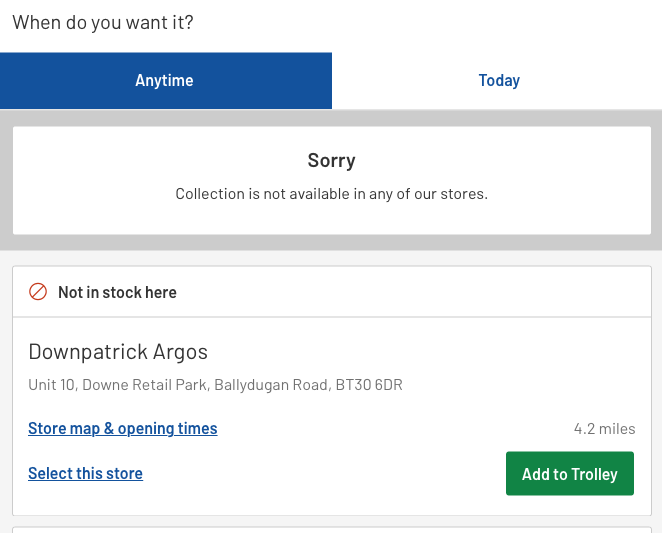
Task: Click the Sorry heading
Action: (x=331, y=160)
